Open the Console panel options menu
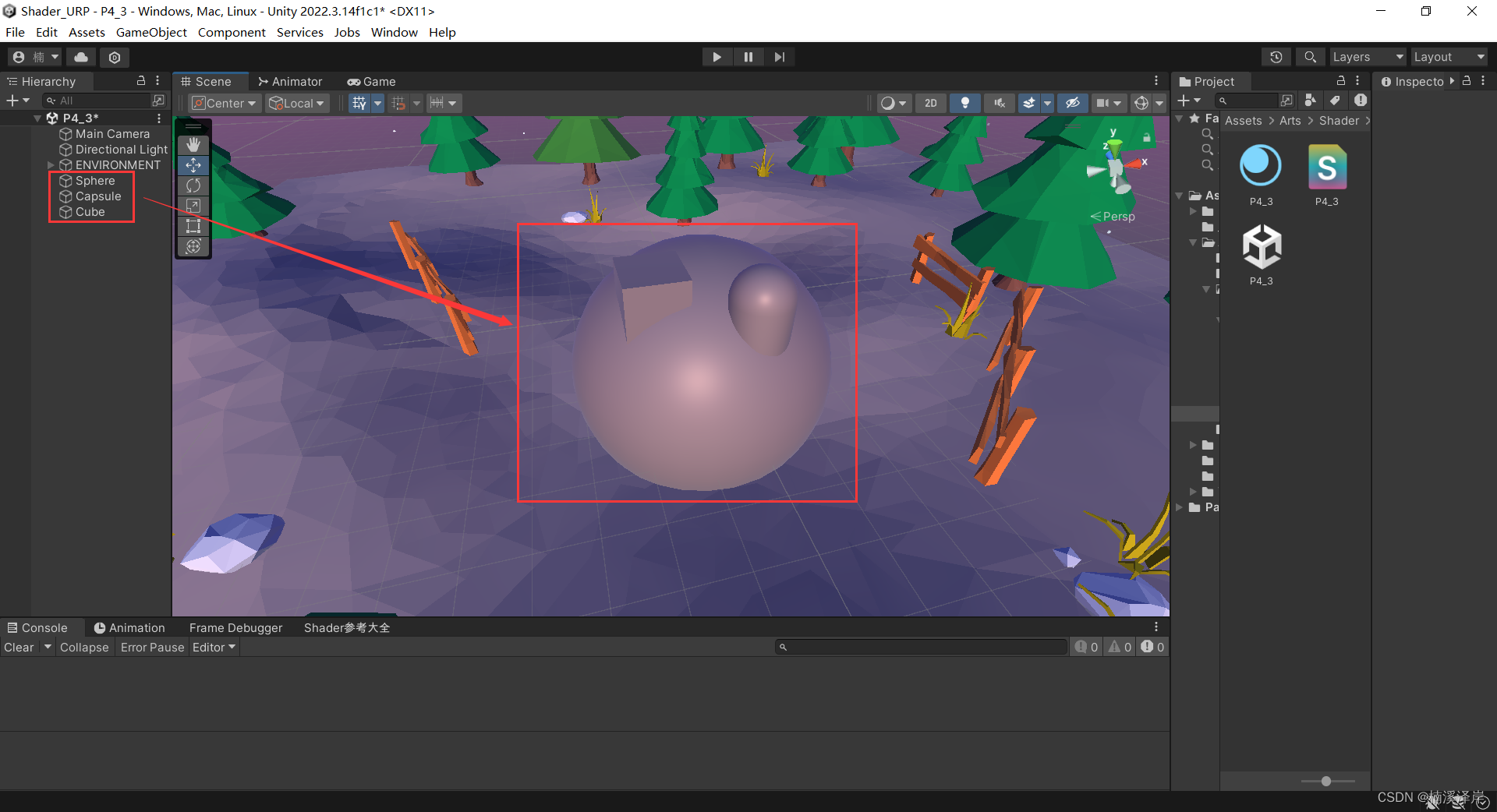 1156,627
